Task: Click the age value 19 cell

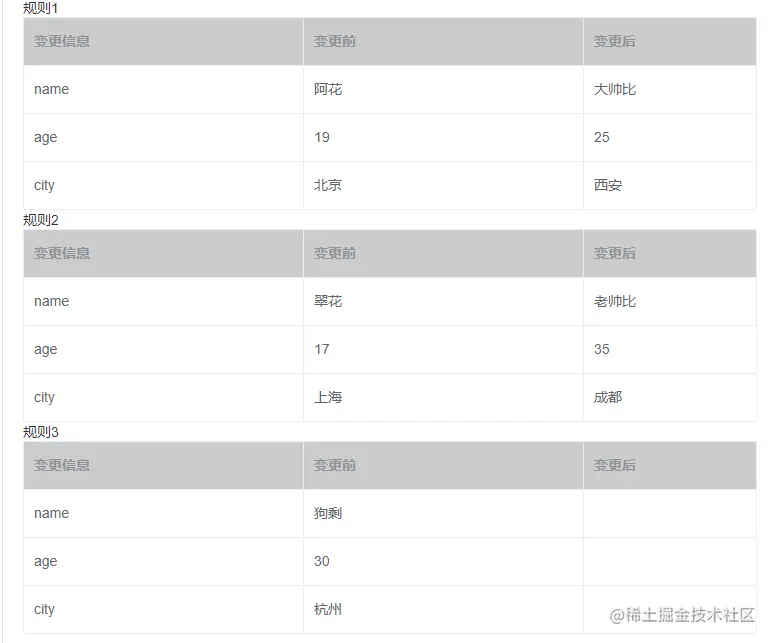Action: click(322, 138)
